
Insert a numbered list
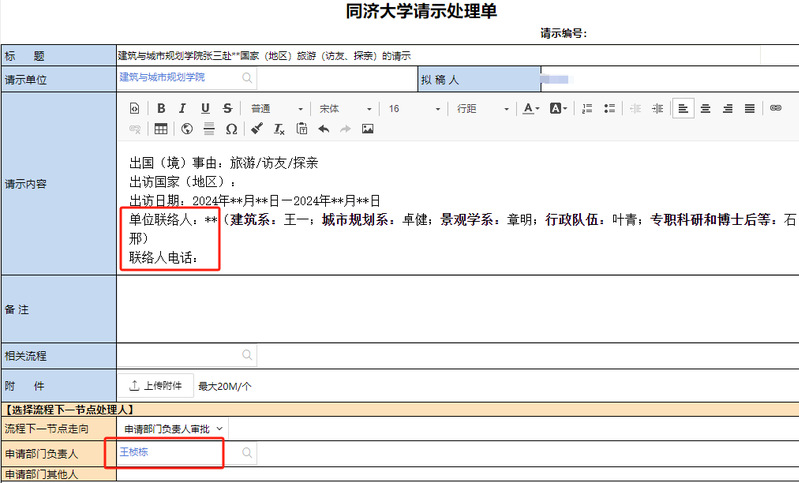point(587,108)
